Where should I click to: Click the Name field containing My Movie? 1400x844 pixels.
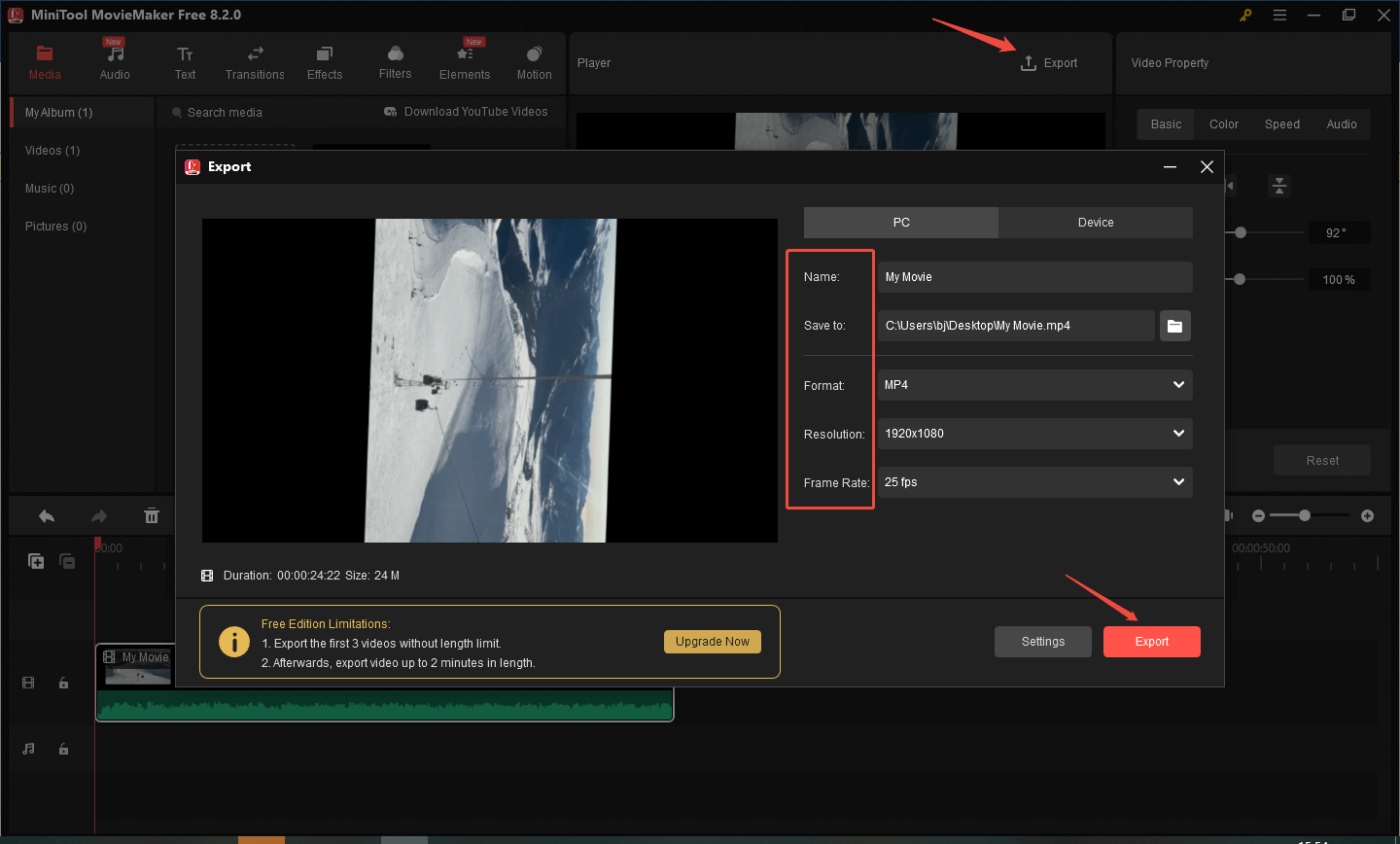click(1034, 277)
